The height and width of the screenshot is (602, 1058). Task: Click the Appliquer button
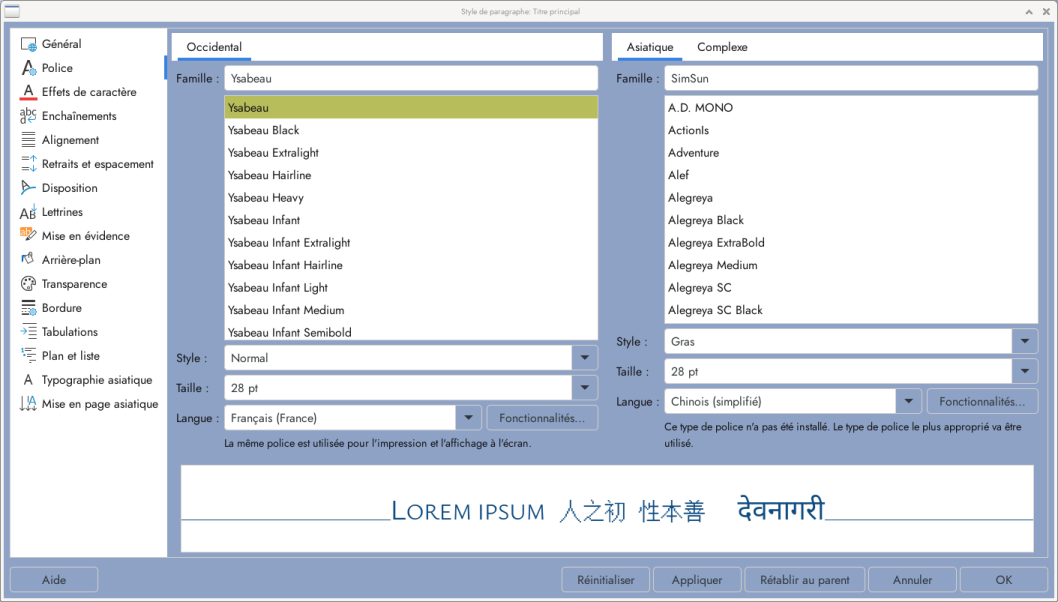(697, 580)
